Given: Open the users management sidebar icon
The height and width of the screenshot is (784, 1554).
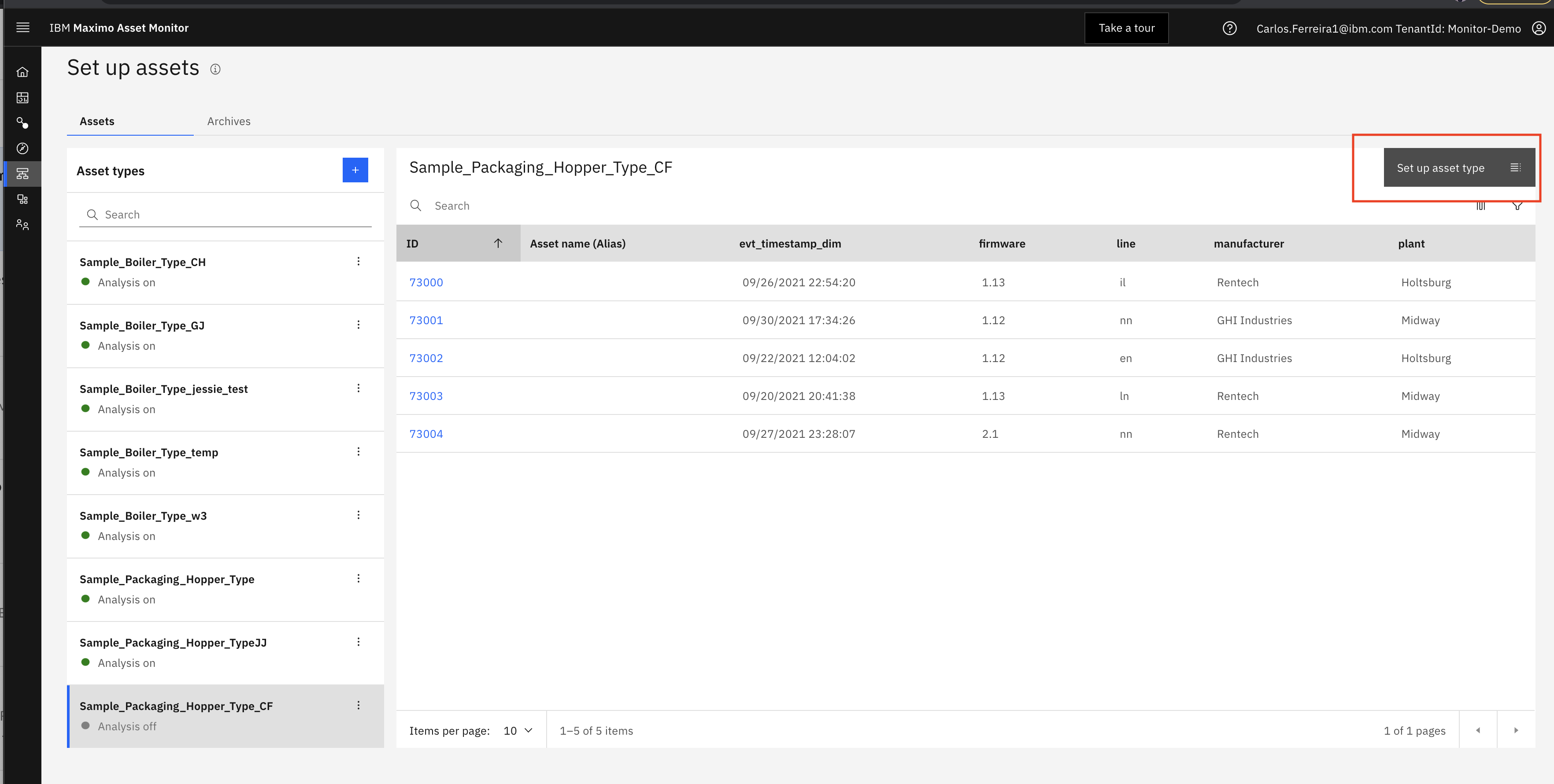Looking at the screenshot, I should click(22, 225).
